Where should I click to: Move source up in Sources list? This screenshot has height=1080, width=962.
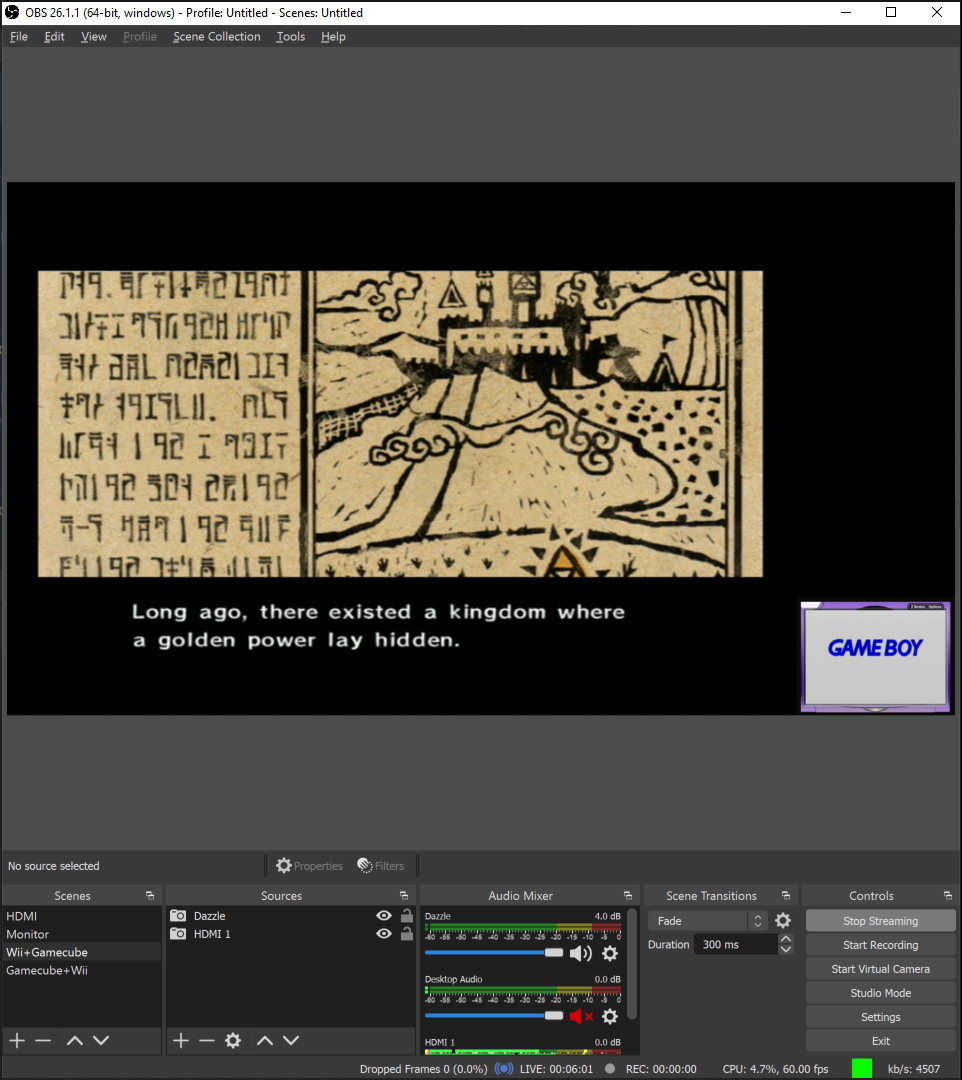coord(264,1041)
